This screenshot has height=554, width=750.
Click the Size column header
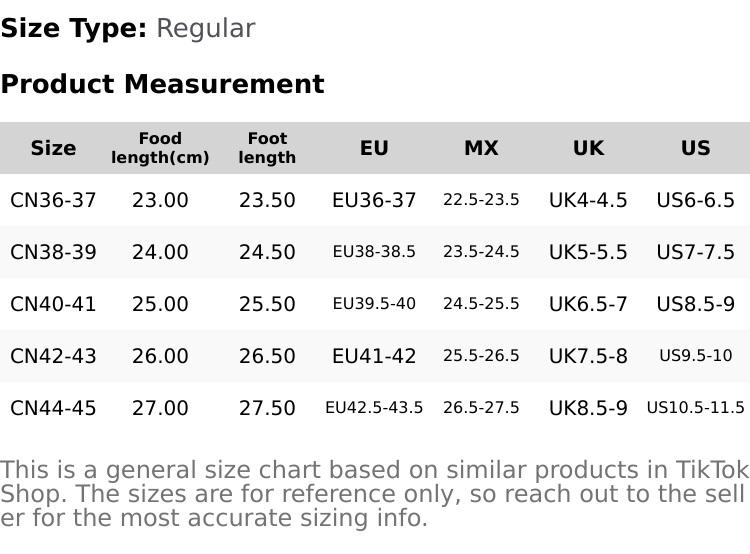pos(53,148)
